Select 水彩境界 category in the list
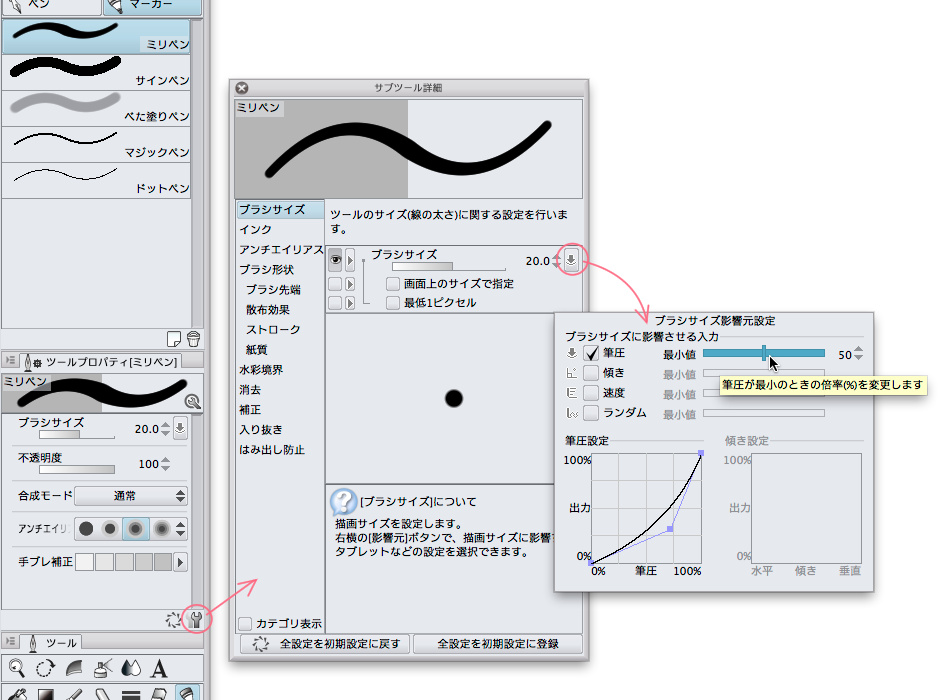This screenshot has width=940, height=700. (x=260, y=370)
